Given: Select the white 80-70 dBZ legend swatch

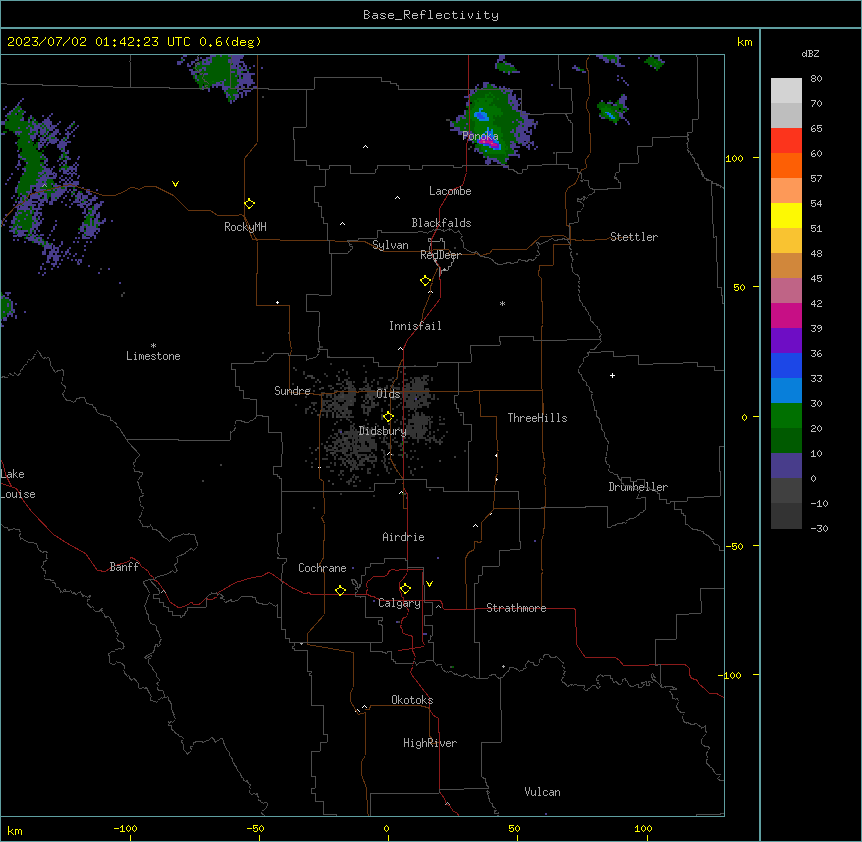Looking at the screenshot, I should [x=786, y=91].
